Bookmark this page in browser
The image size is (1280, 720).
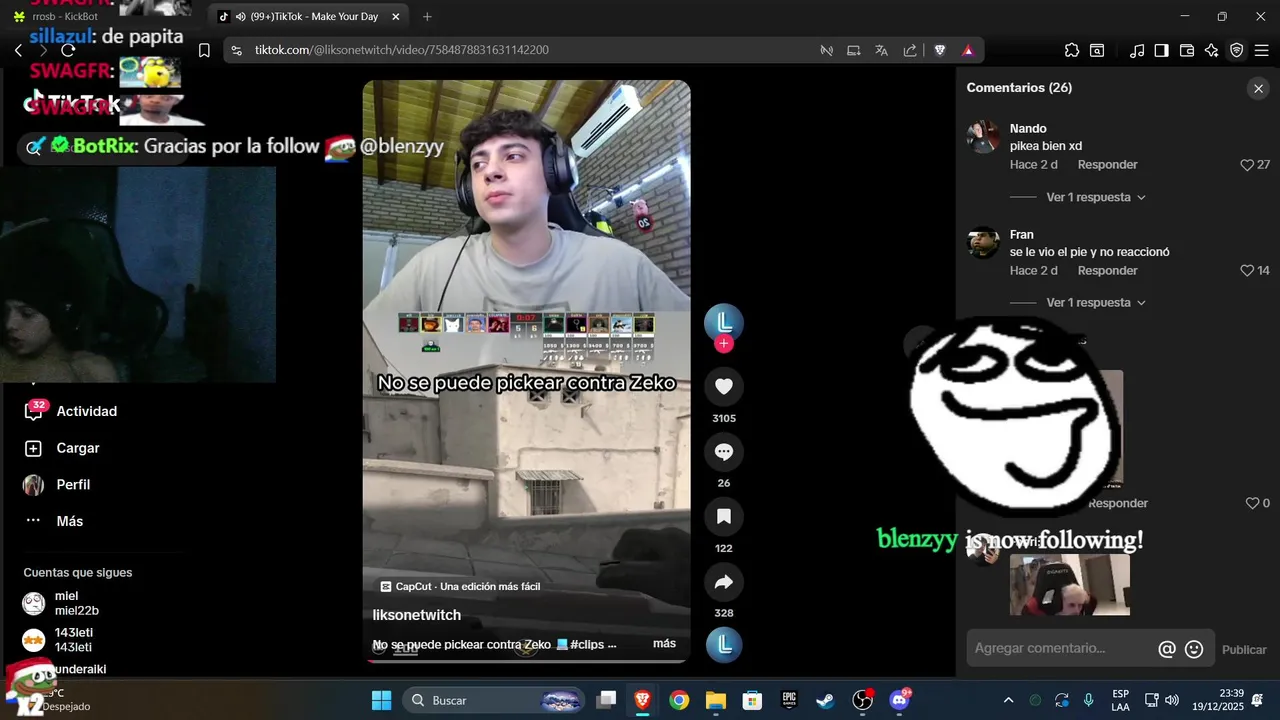click(204, 50)
